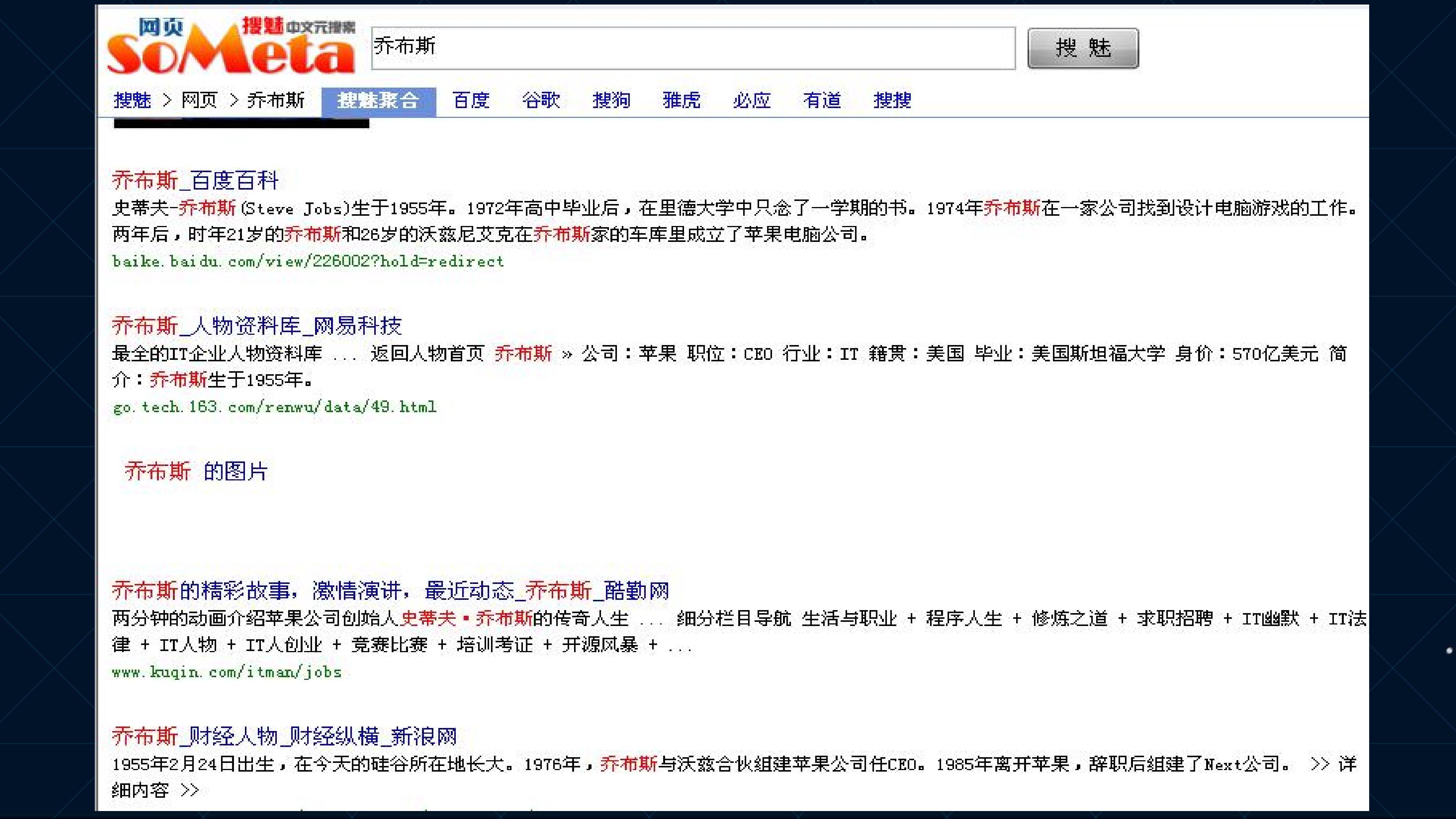
Task: Select the 搜魅聚合 tab
Action: (379, 101)
